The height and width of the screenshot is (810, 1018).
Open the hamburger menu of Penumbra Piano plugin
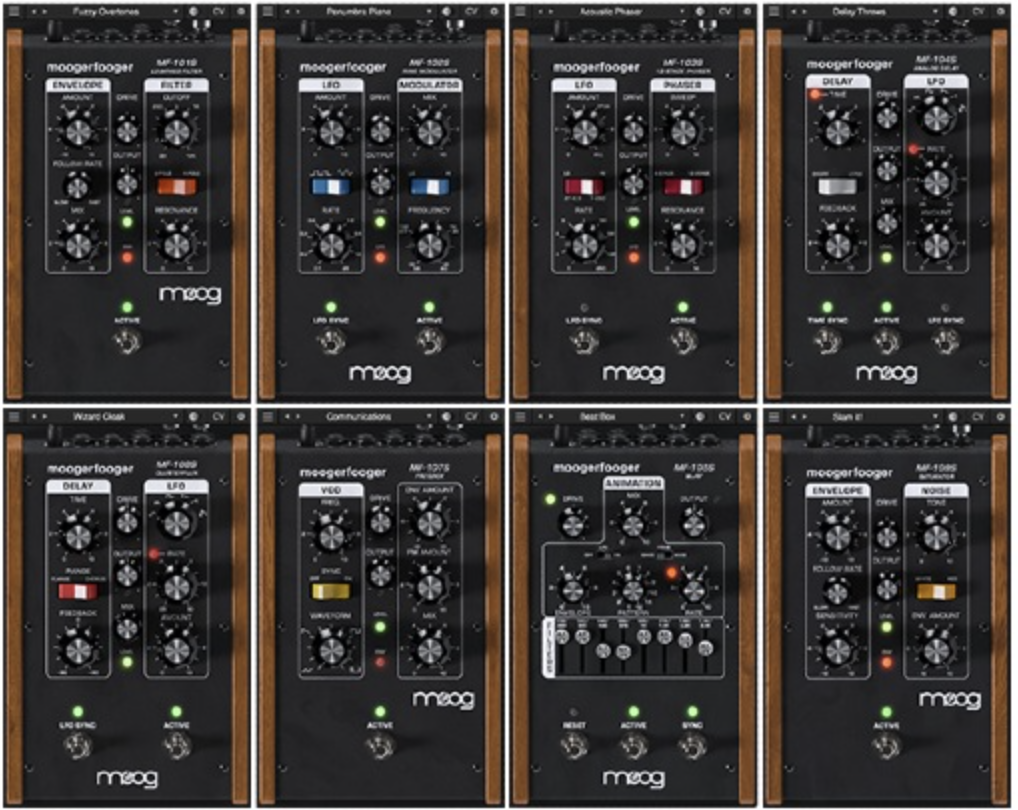tap(267, 11)
